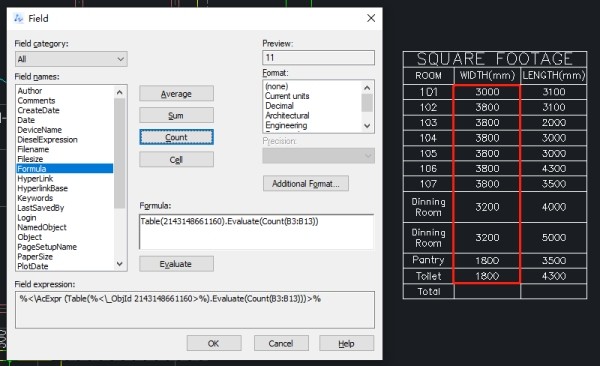Select Filesize in Field names

[30, 159]
